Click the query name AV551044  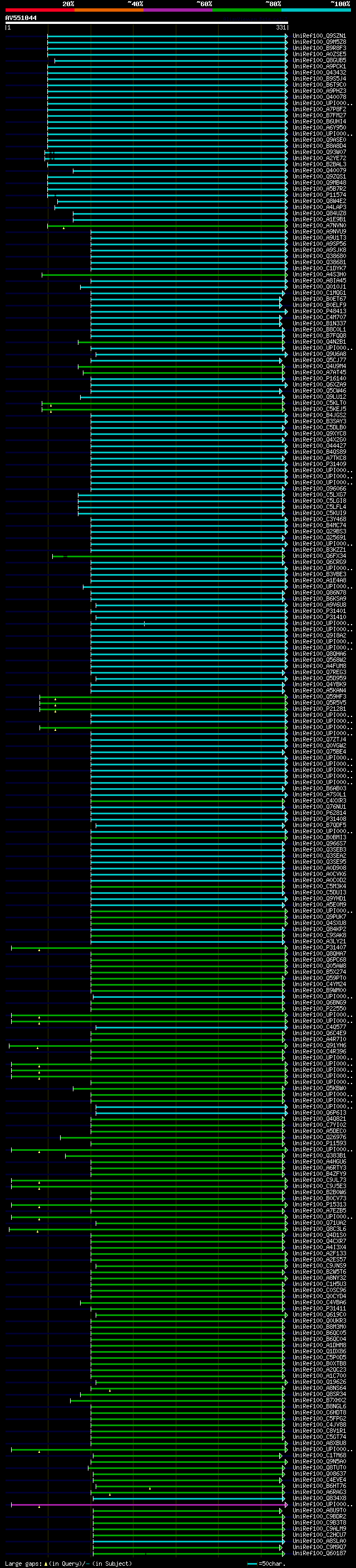pos(21,18)
